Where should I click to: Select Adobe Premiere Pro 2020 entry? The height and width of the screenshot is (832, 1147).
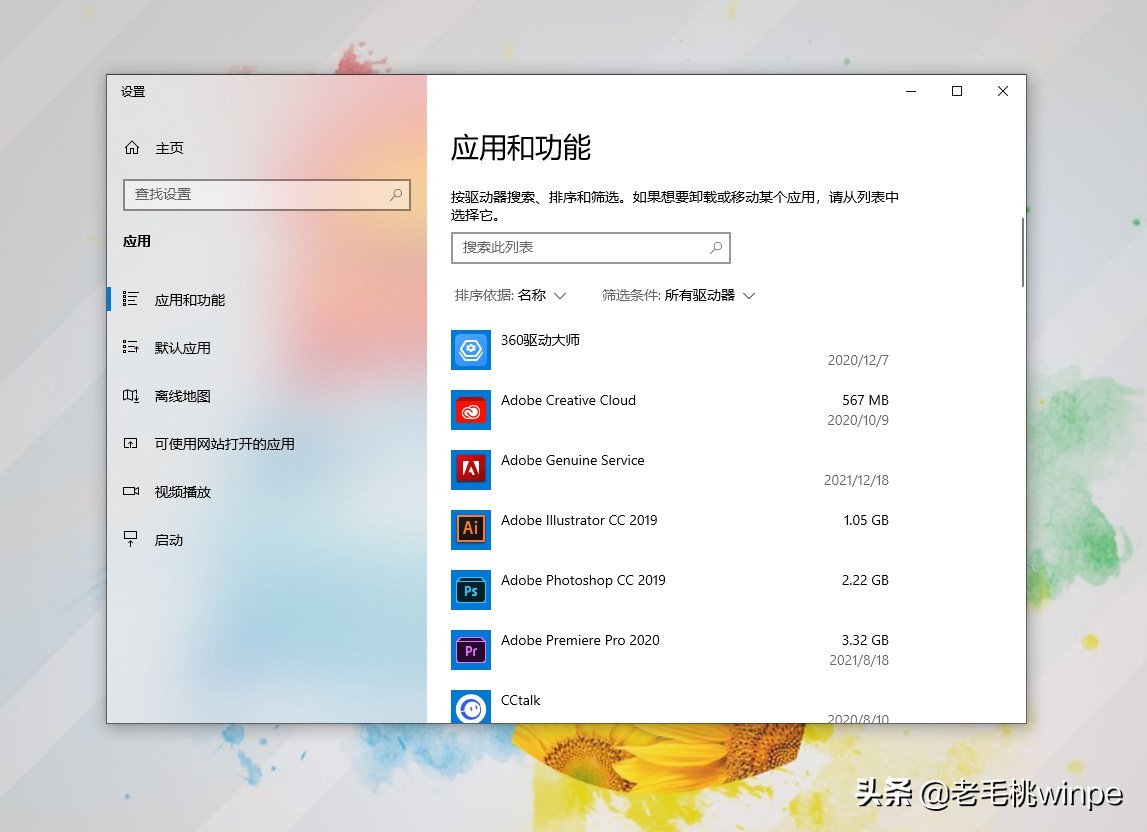(580, 640)
